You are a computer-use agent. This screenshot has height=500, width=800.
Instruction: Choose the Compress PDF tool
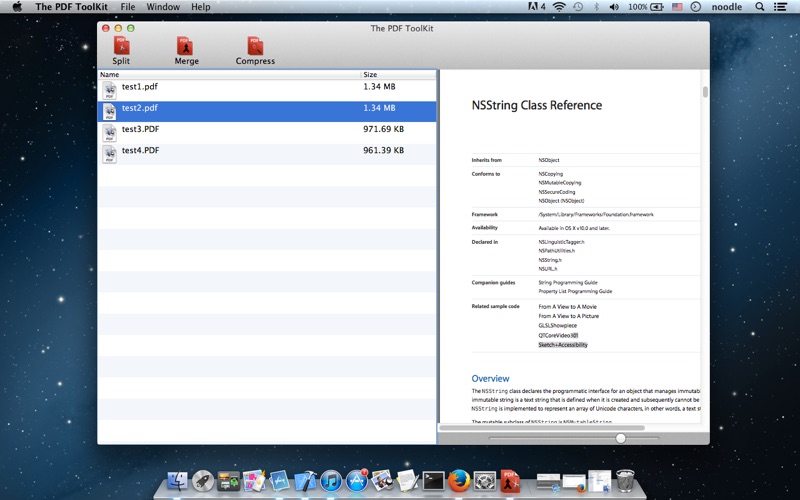pyautogui.click(x=255, y=51)
